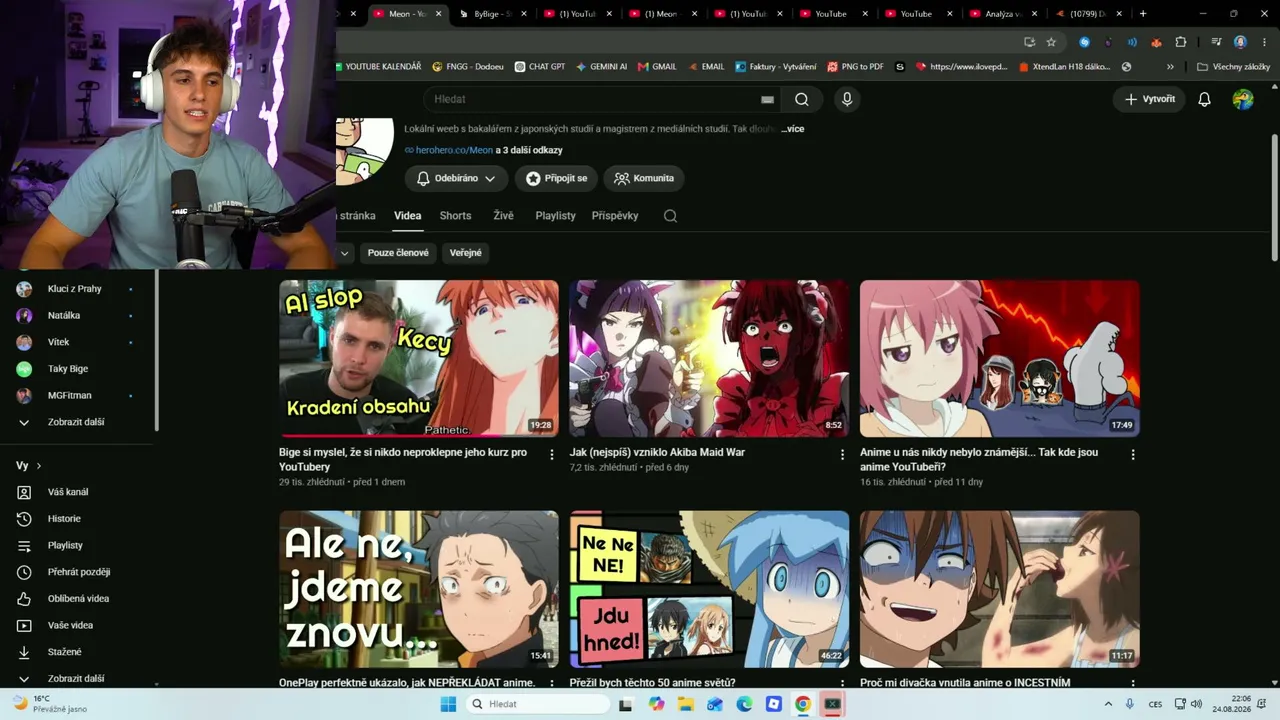The height and width of the screenshot is (720, 1280).
Task: Open Oblíbená videa in sidebar
Action: tap(78, 599)
